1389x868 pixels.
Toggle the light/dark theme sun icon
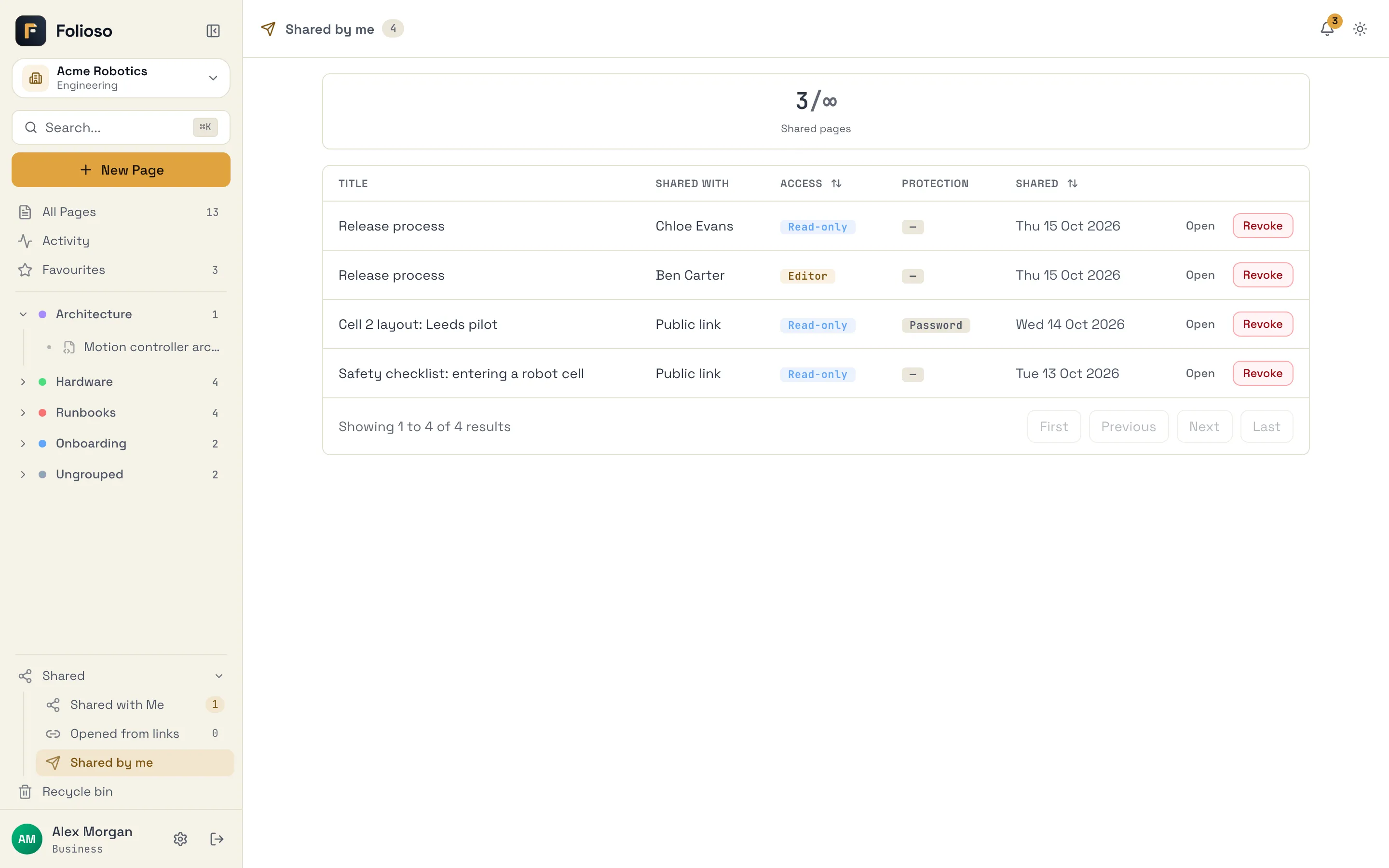click(x=1360, y=29)
